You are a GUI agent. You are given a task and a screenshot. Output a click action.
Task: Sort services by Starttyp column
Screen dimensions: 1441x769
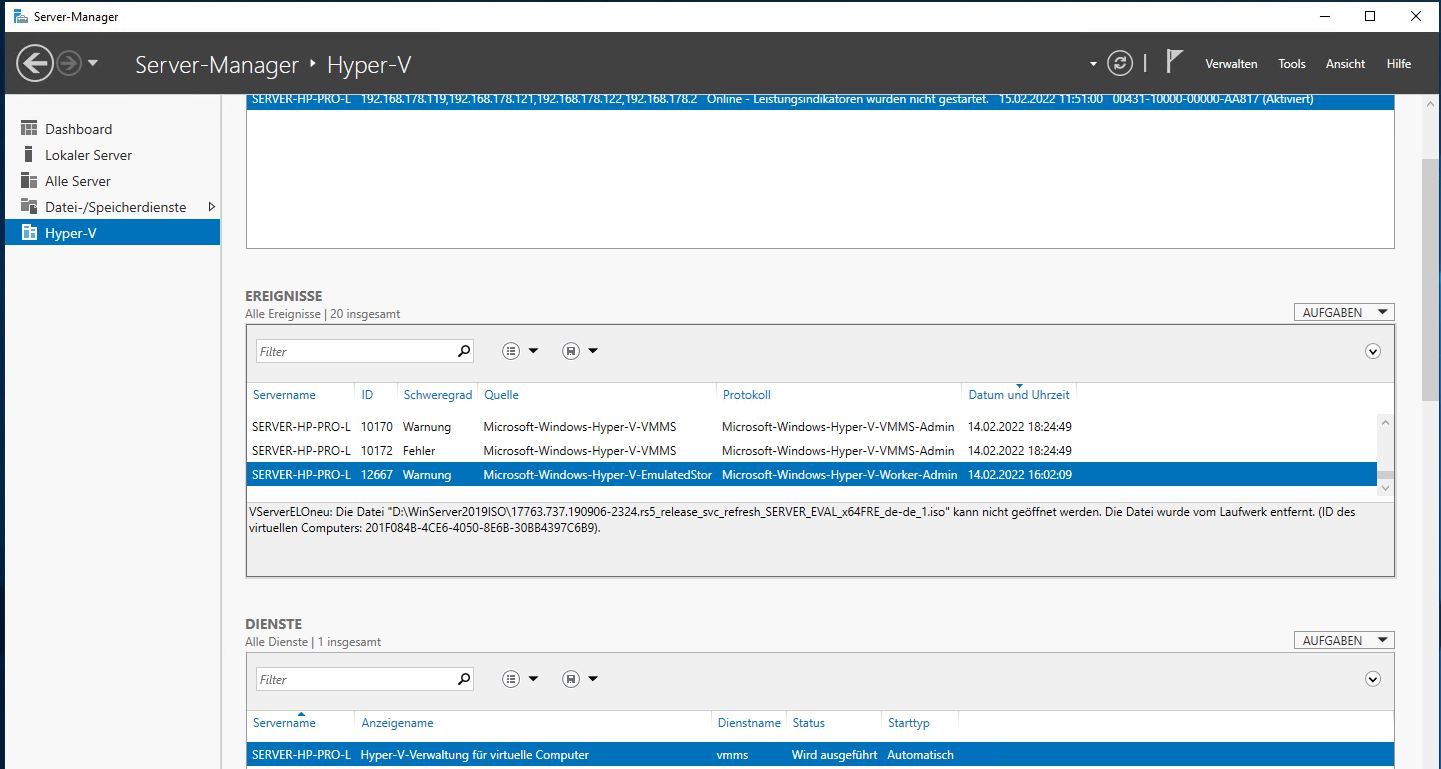[908, 723]
